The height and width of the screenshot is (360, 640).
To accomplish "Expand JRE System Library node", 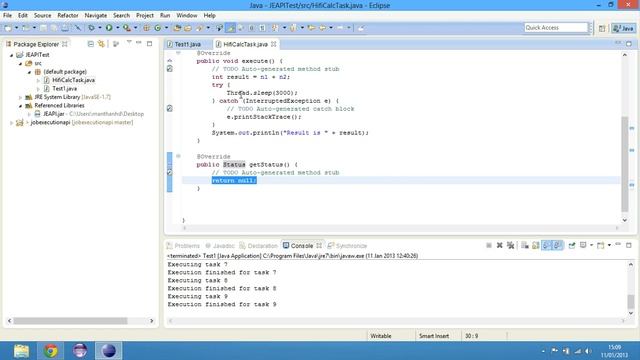I will click(20, 97).
